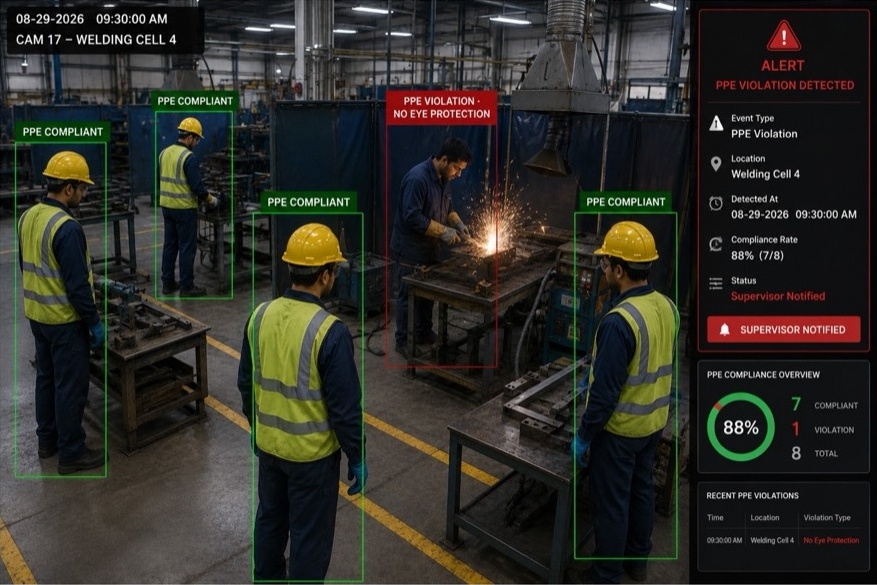Click the Event Type warning icon

[716, 123]
